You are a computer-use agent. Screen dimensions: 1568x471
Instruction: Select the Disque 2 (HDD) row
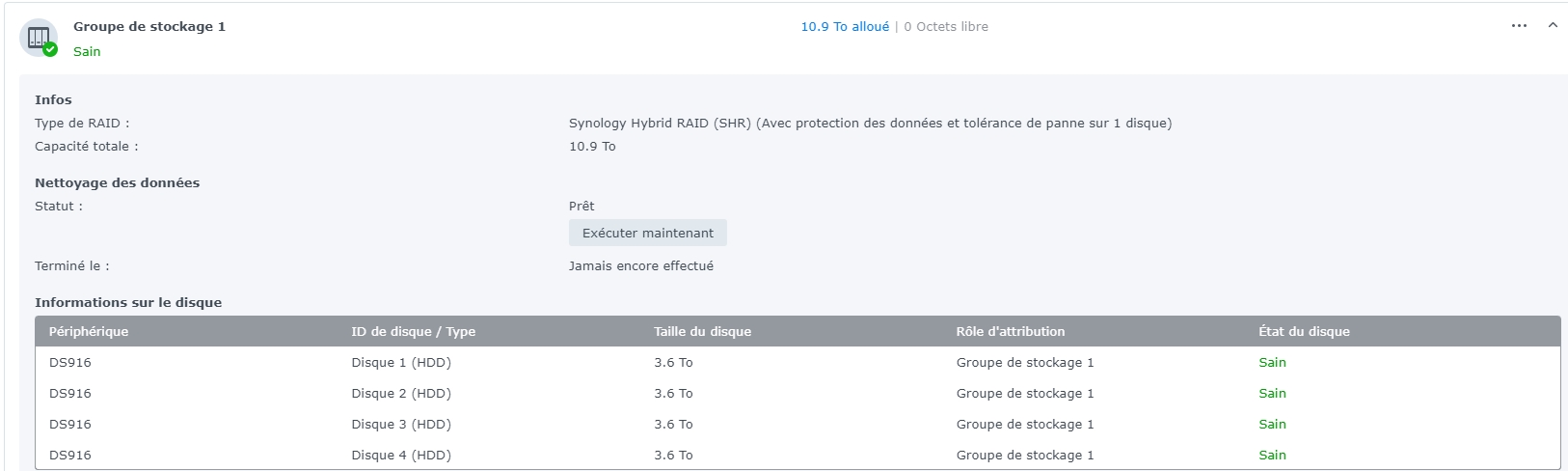pos(401,394)
